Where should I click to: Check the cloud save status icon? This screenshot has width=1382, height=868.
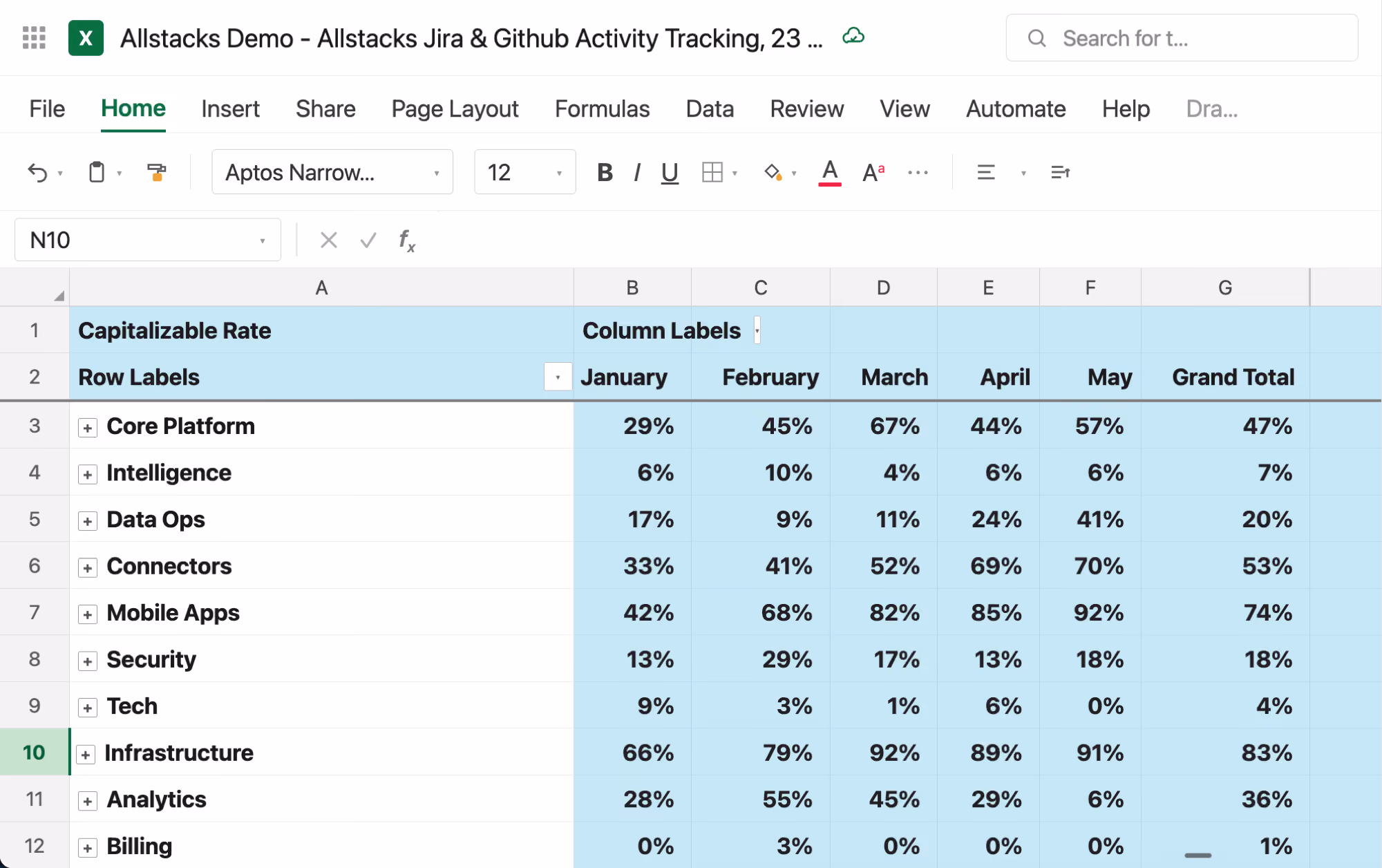(x=853, y=36)
